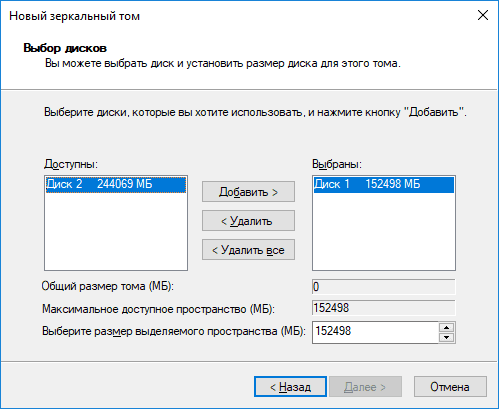Click the Общий размер тома value field
The image size is (499, 409).
click(x=384, y=287)
